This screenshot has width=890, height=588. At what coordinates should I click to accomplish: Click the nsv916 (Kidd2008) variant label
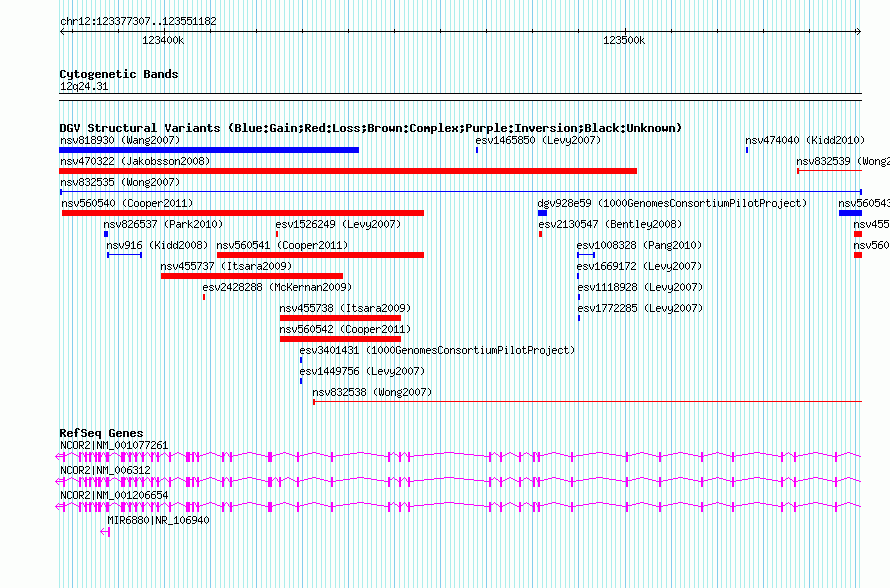[157, 245]
